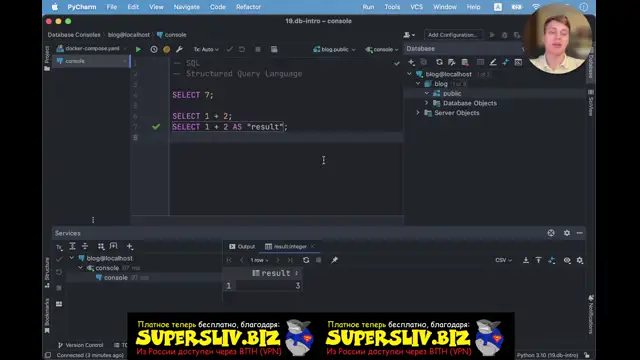Open the 1 row page size dropdown
Screen dimensions: 640x360
point(259,260)
